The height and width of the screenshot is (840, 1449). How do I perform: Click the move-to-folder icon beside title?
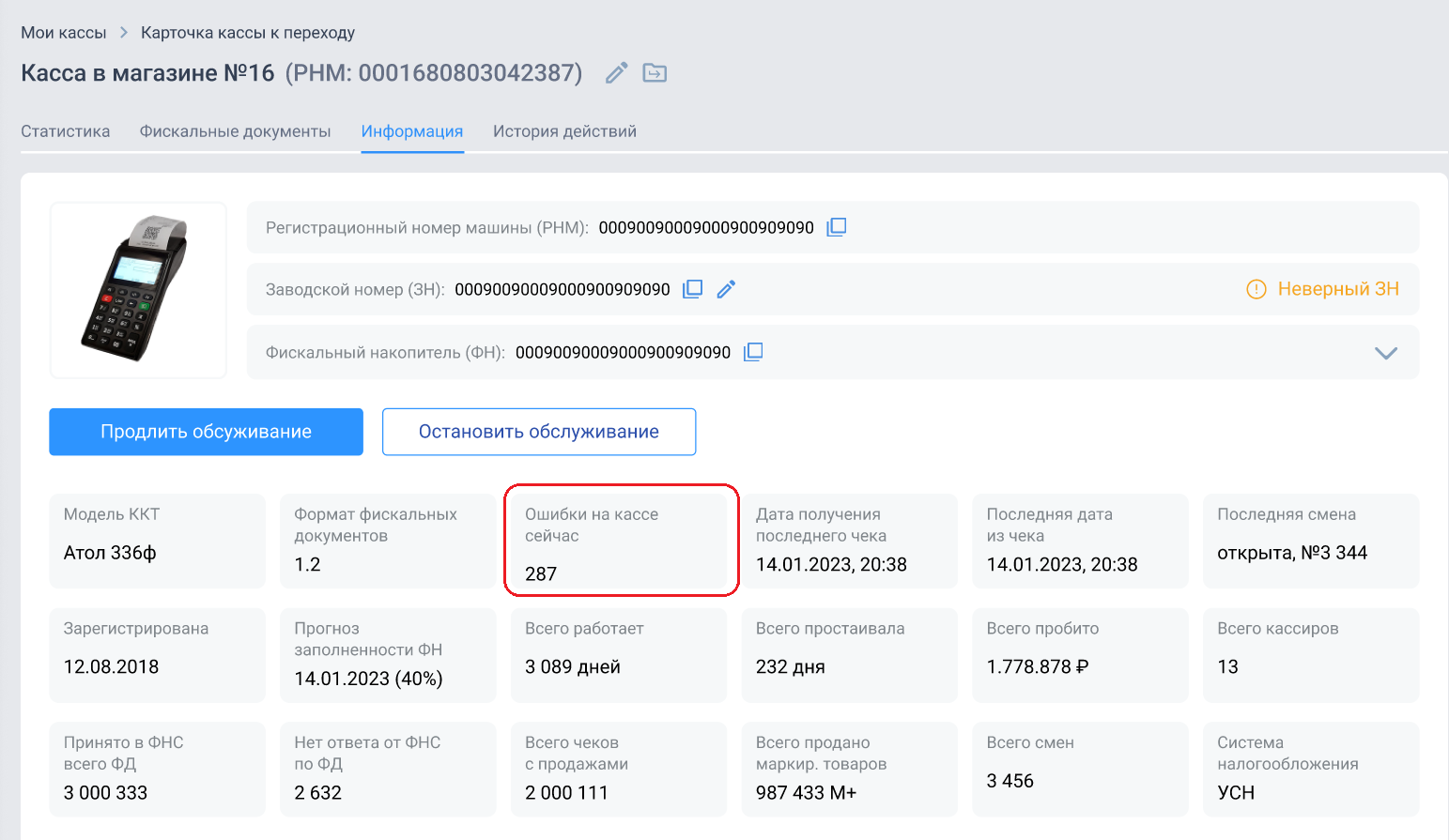point(655,72)
